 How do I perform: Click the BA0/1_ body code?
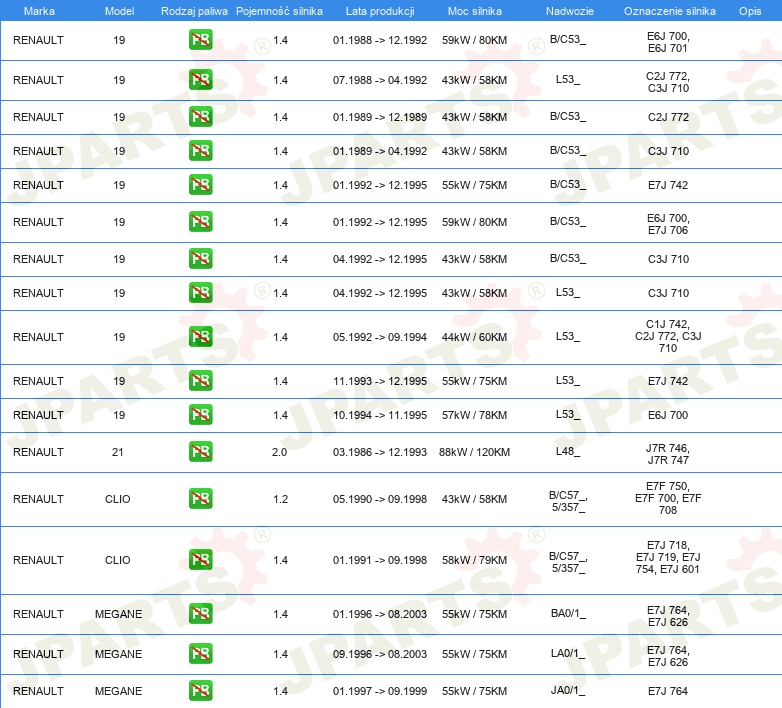coord(568,613)
